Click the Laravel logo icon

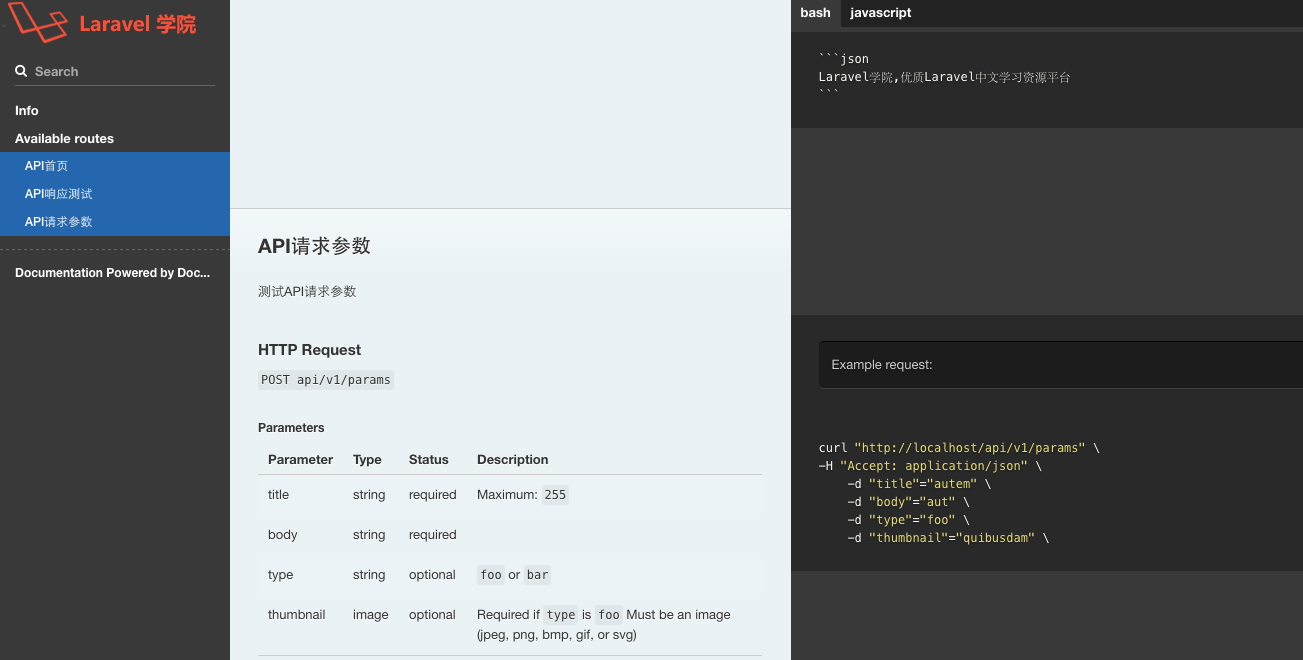coord(38,22)
